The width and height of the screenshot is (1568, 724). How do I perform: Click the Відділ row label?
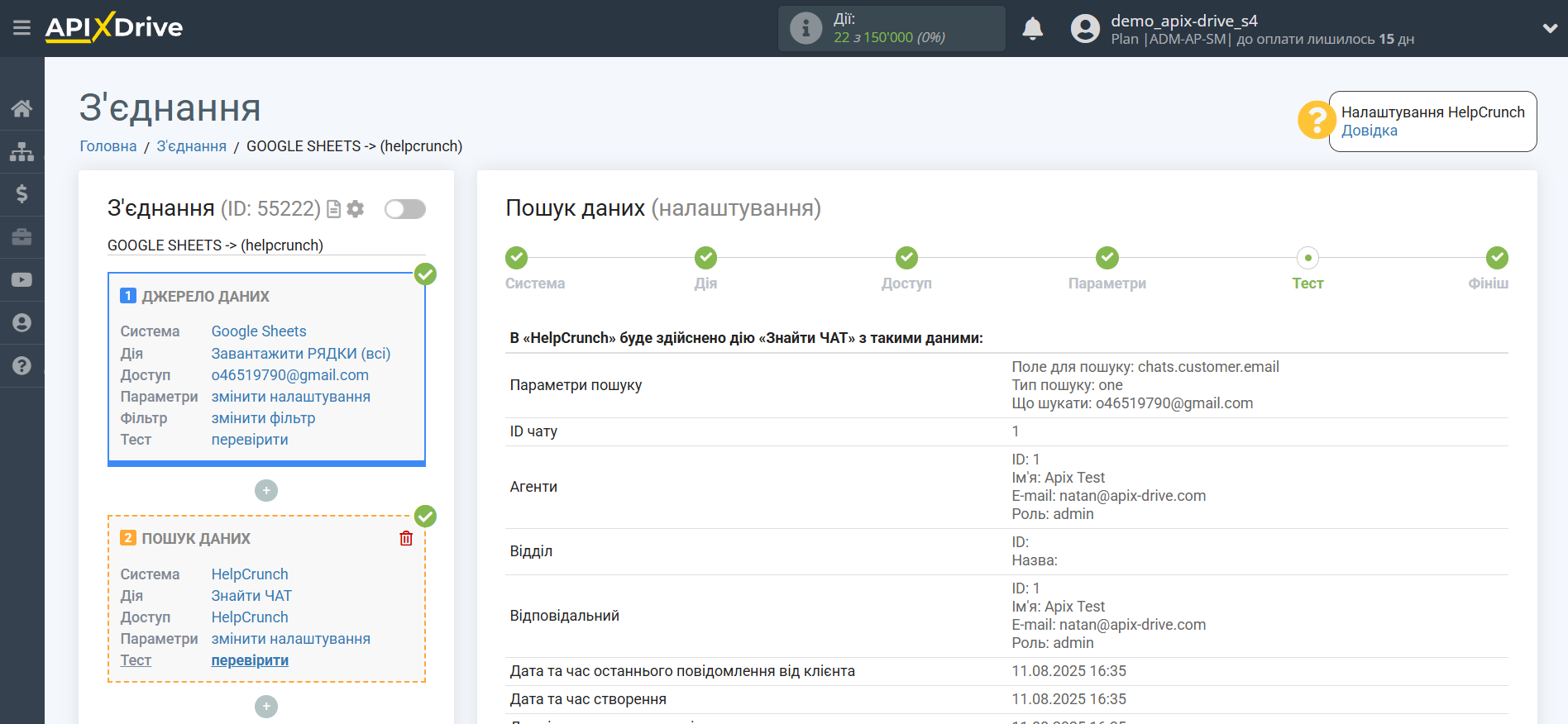[531, 551]
